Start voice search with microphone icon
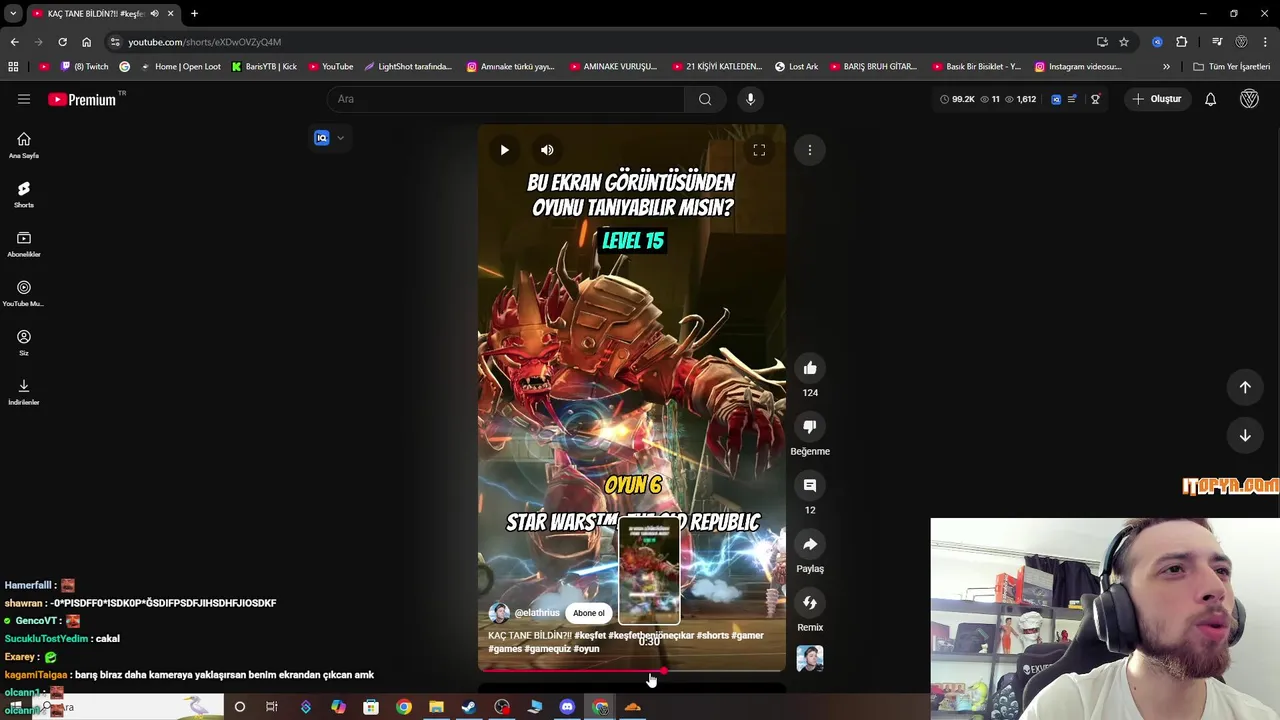 750,99
